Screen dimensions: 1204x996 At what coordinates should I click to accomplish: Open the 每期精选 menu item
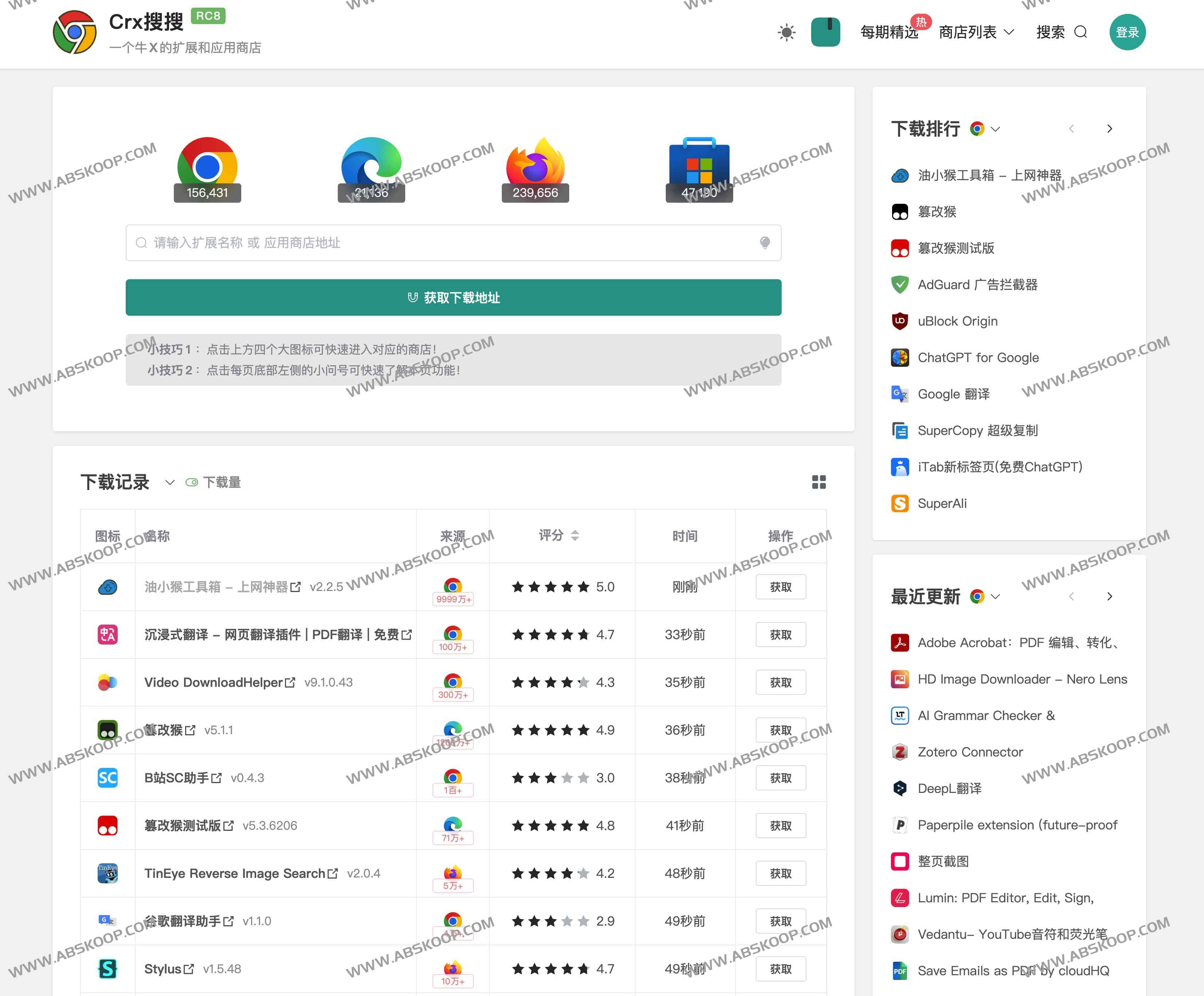[x=889, y=33]
